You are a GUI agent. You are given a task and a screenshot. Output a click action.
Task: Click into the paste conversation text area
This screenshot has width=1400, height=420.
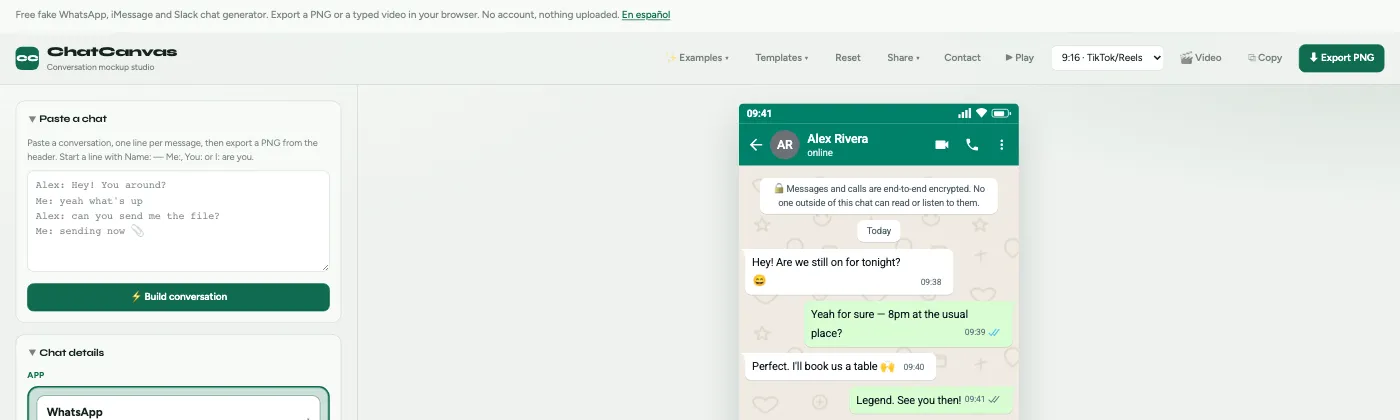(178, 221)
